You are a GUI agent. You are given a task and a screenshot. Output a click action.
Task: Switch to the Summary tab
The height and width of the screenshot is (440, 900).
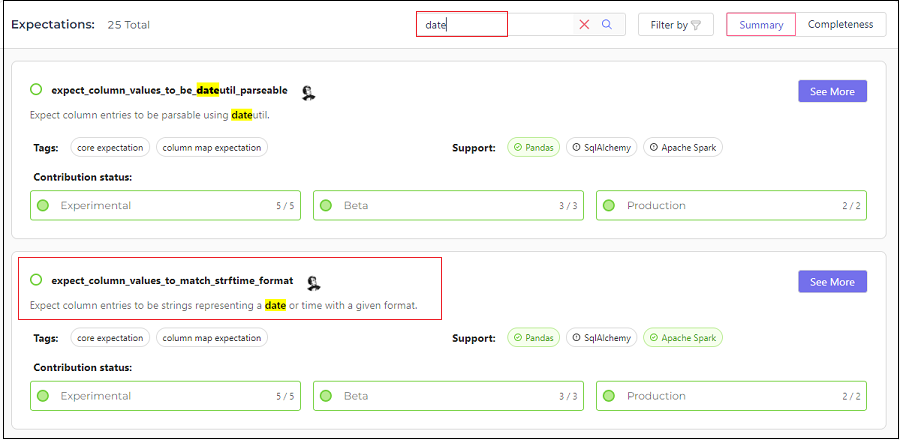tap(761, 25)
